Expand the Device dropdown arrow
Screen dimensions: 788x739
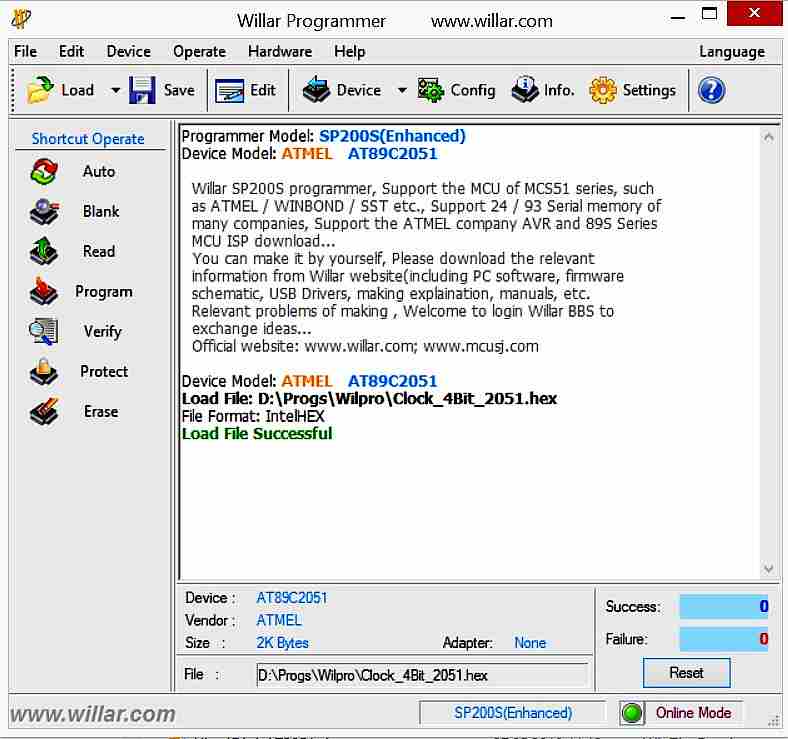coord(402,90)
